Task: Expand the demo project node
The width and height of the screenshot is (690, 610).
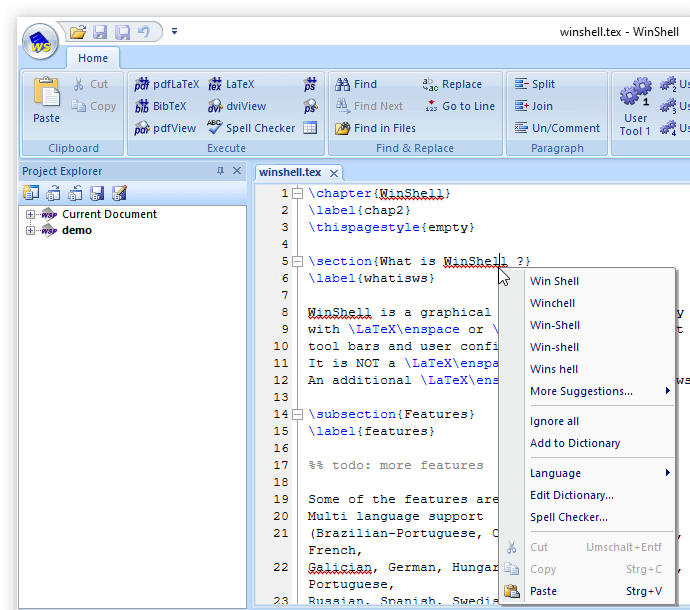Action: pos(31,230)
